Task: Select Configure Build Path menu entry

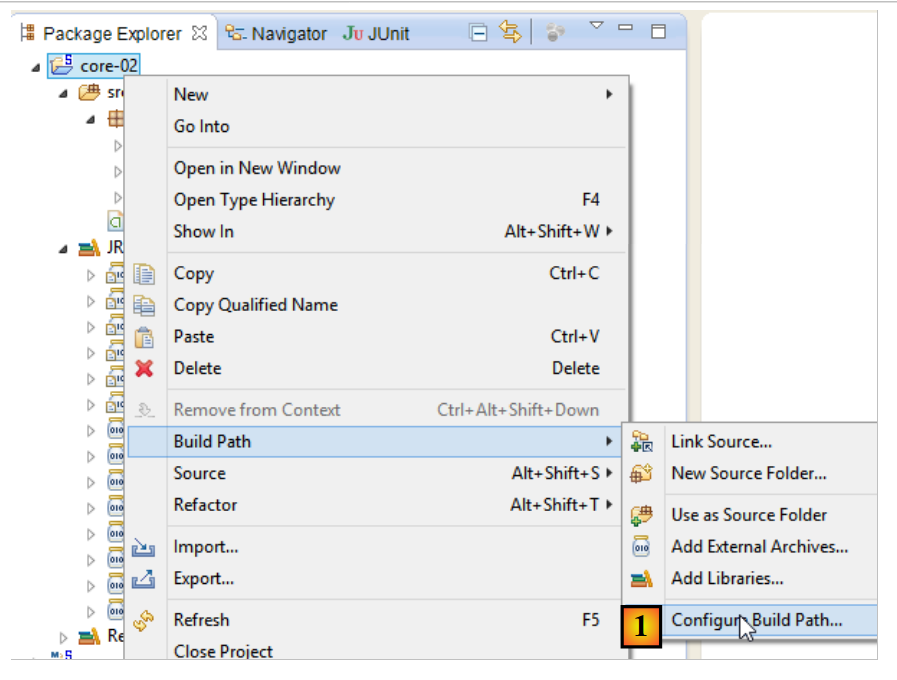Action: point(756,620)
